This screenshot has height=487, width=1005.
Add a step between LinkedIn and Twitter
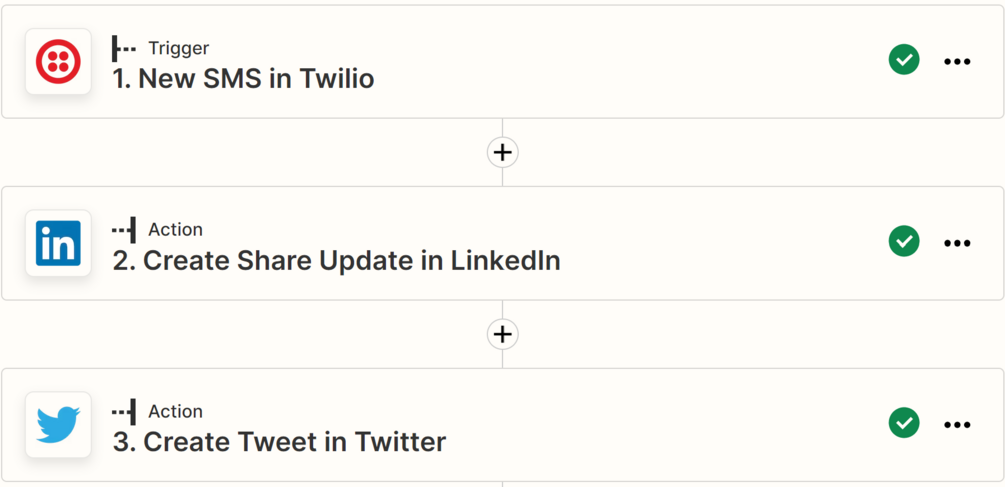click(502, 334)
